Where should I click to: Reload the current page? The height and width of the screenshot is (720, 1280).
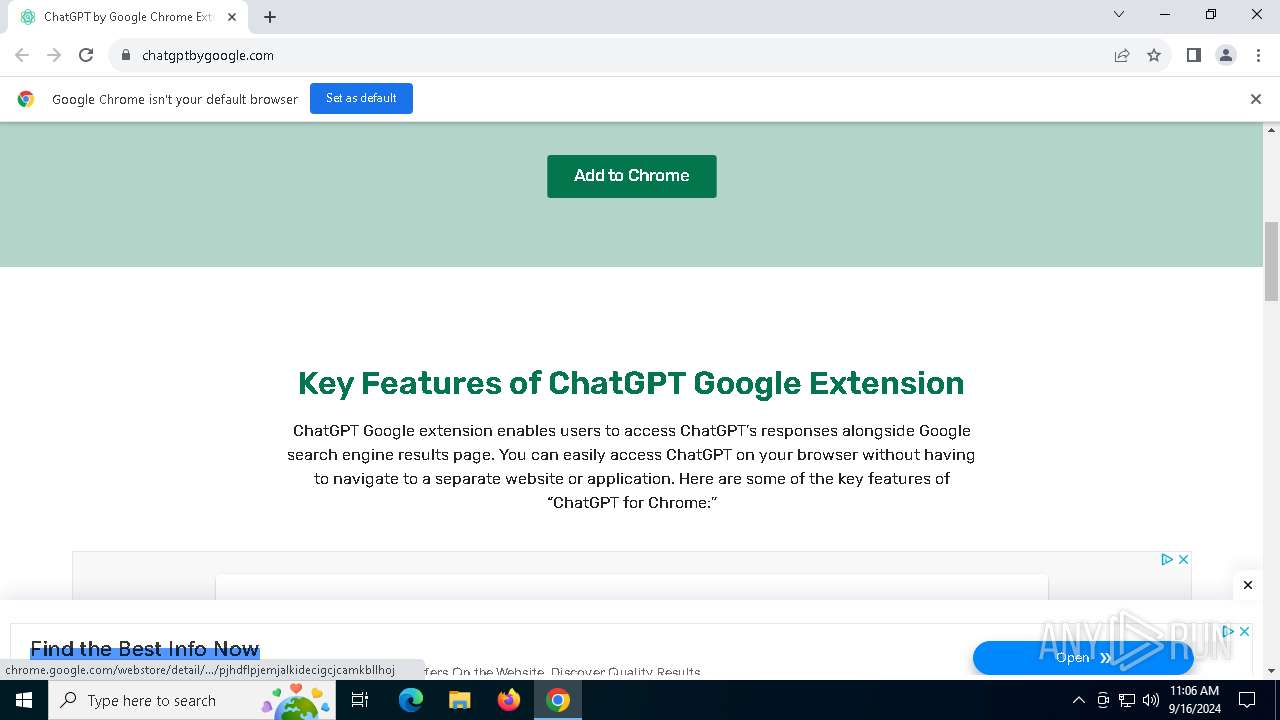[x=86, y=55]
